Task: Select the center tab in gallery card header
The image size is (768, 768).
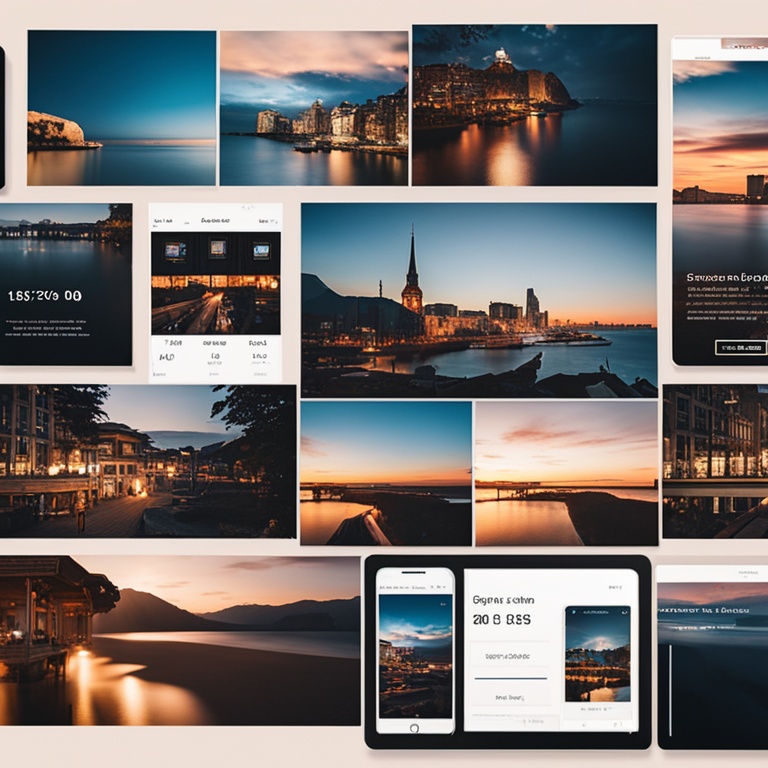Action: coord(215,220)
